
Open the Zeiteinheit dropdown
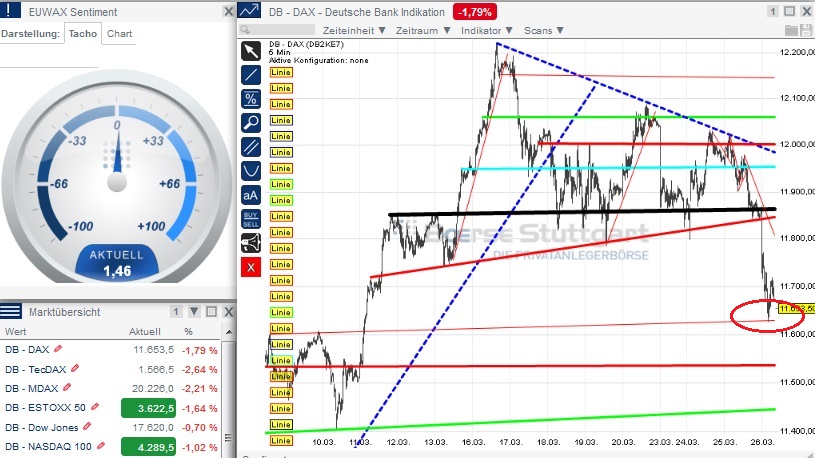[354, 31]
